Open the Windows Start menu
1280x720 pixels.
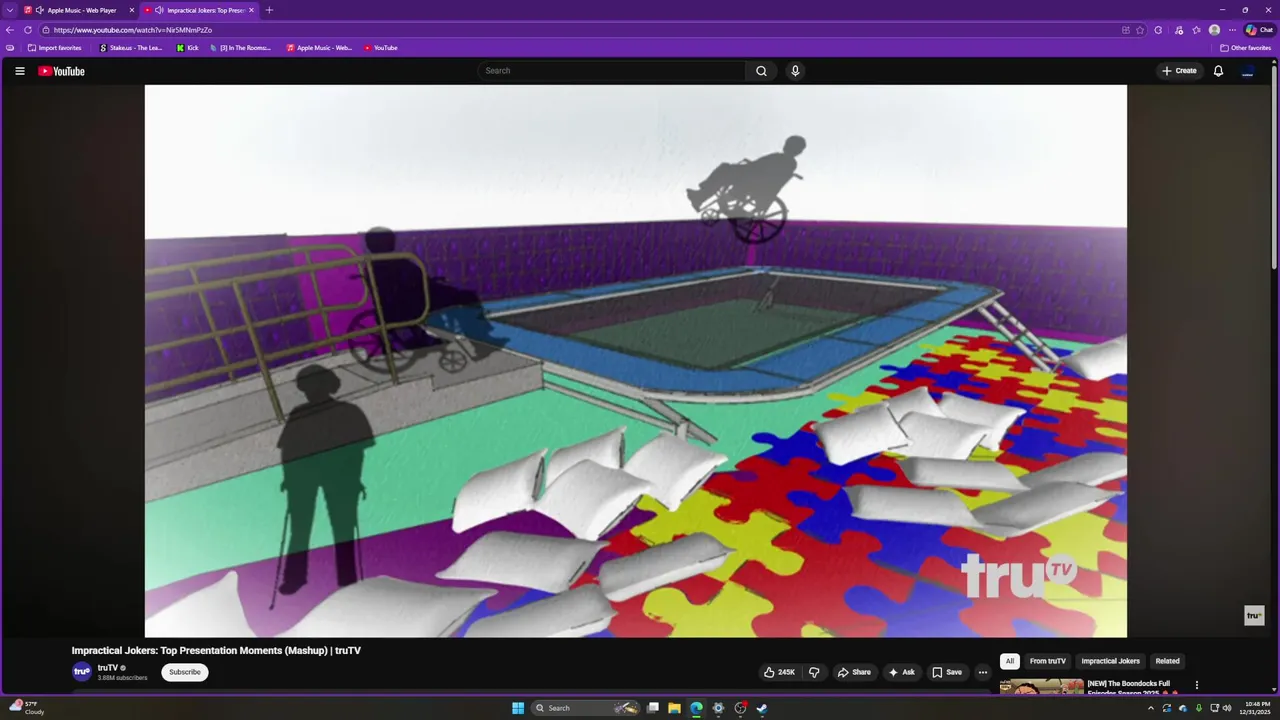[518, 708]
